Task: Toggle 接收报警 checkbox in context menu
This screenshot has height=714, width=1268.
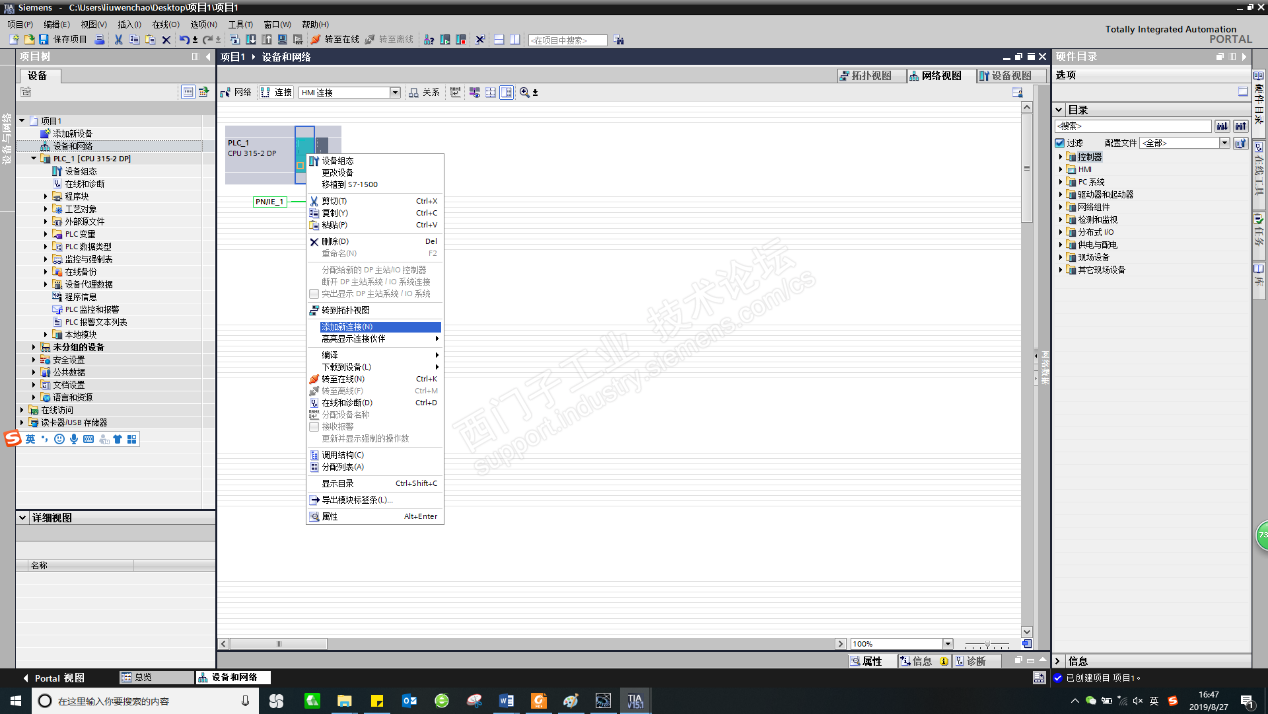Action: pos(314,426)
